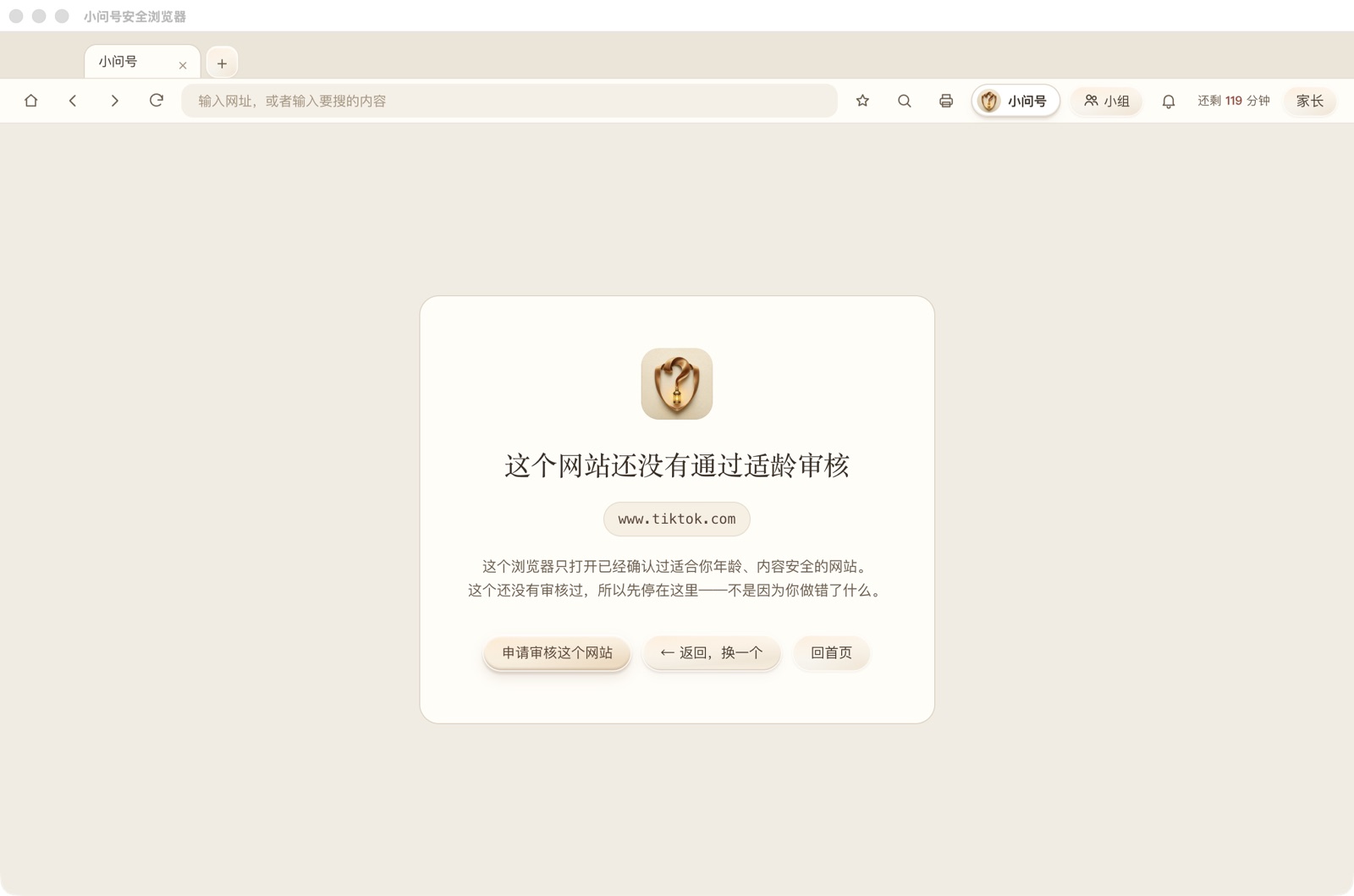Go to the home page via house icon
Image resolution: width=1354 pixels, height=896 pixels.
[x=31, y=101]
